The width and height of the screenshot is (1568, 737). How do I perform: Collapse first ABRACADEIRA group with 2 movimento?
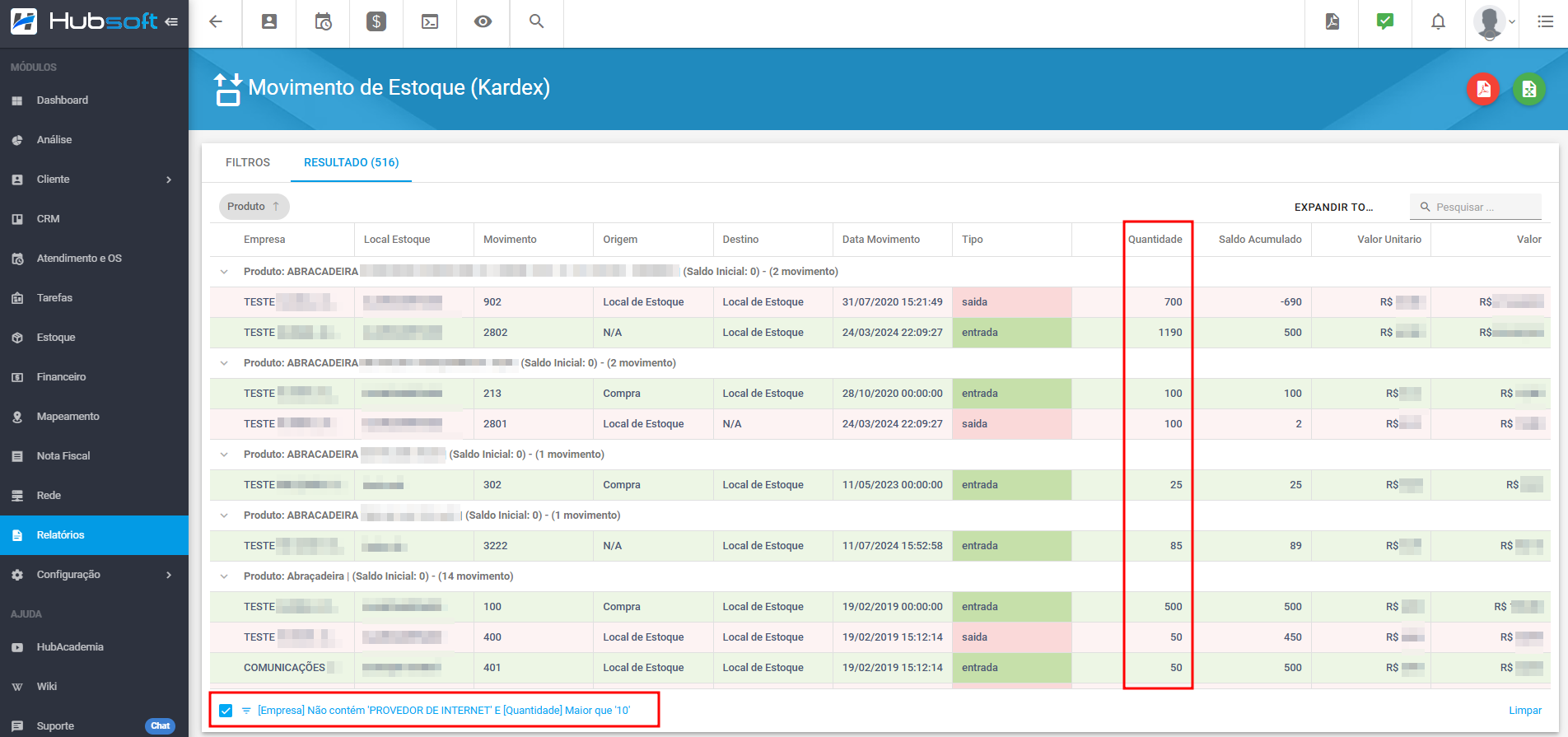tap(224, 272)
